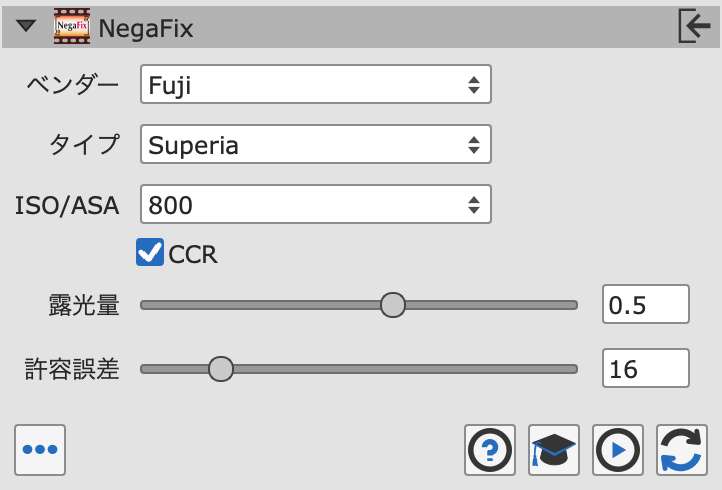Click the 露光量 slider handle
This screenshot has width=722, height=490.
(x=394, y=305)
